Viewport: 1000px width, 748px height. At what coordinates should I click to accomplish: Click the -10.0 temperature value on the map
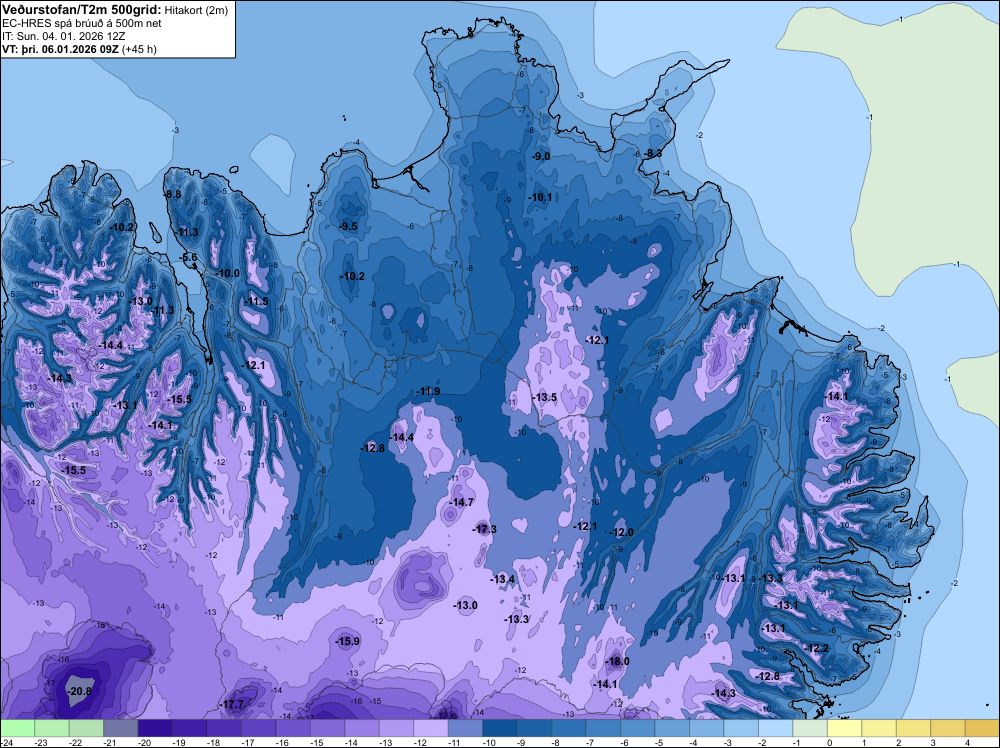tap(228, 274)
